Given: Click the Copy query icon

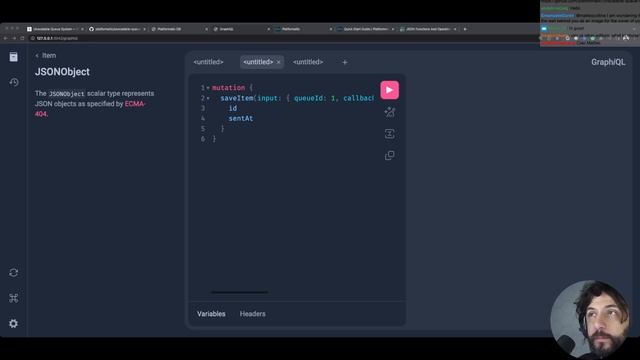Looking at the screenshot, I should 389,155.
